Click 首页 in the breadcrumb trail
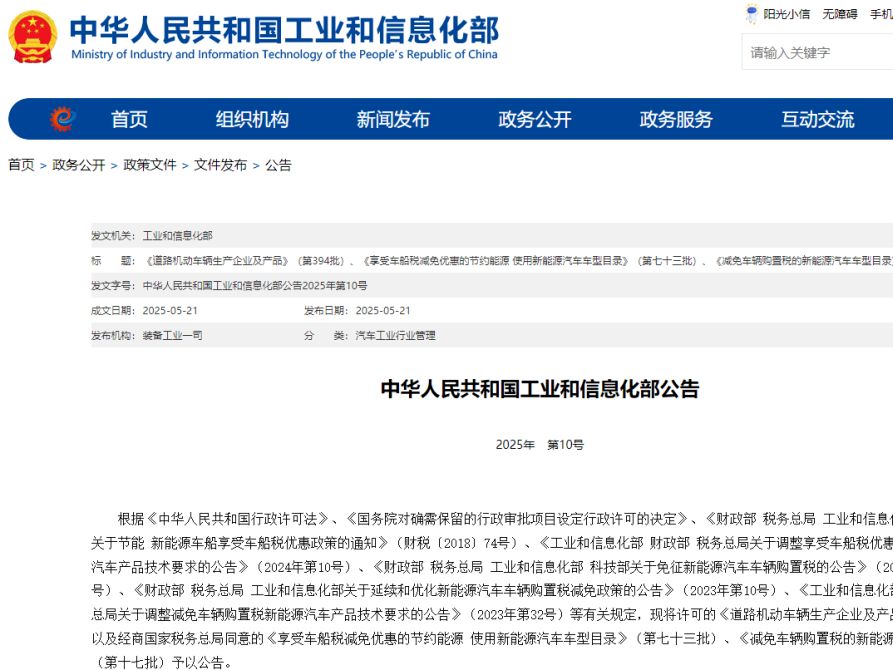This screenshot has height=670, width=893. pyautogui.click(x=21, y=165)
